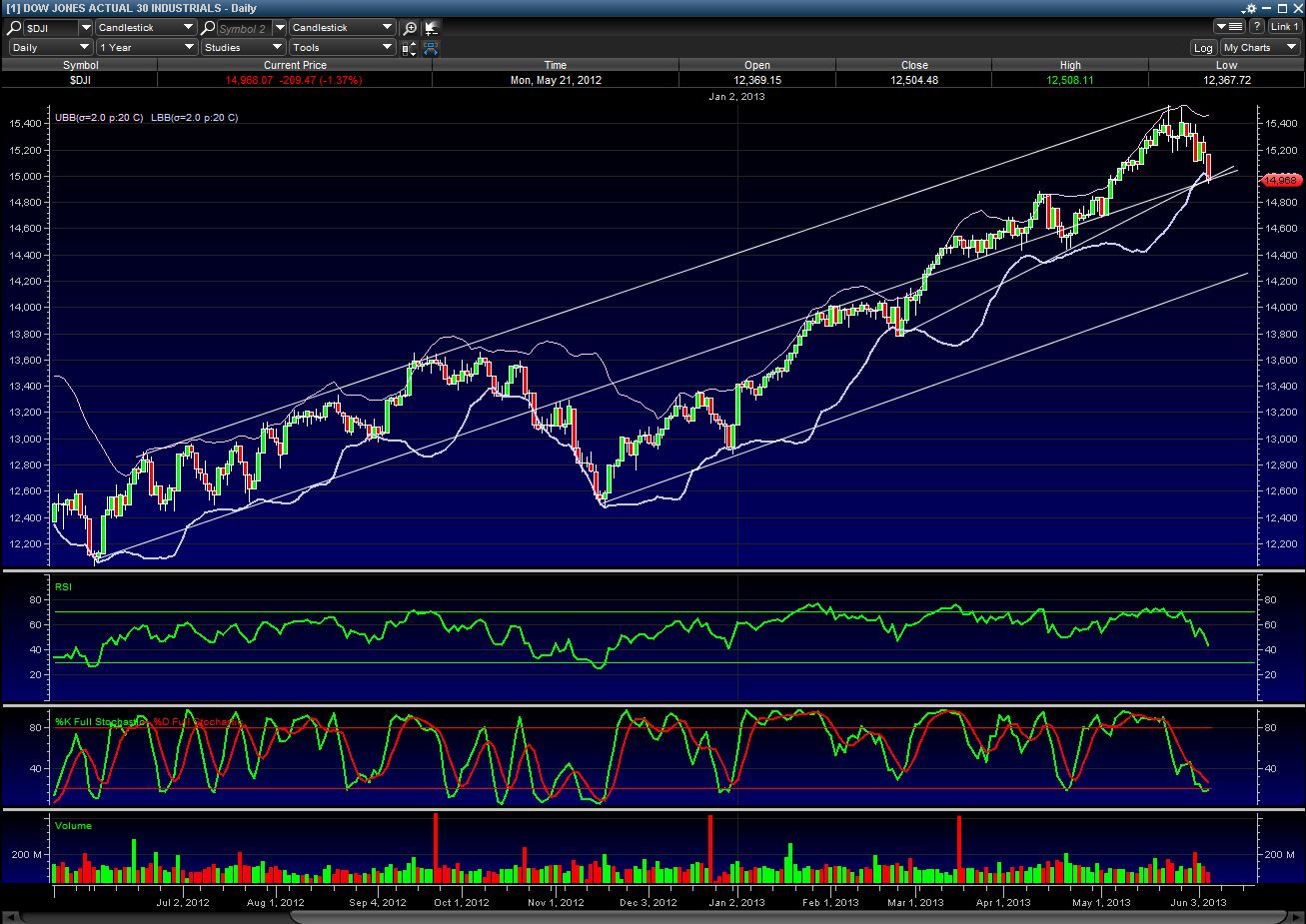Open the first Candlestick chart type dropdown
Image resolution: width=1306 pixels, height=924 pixels.
coord(147,28)
